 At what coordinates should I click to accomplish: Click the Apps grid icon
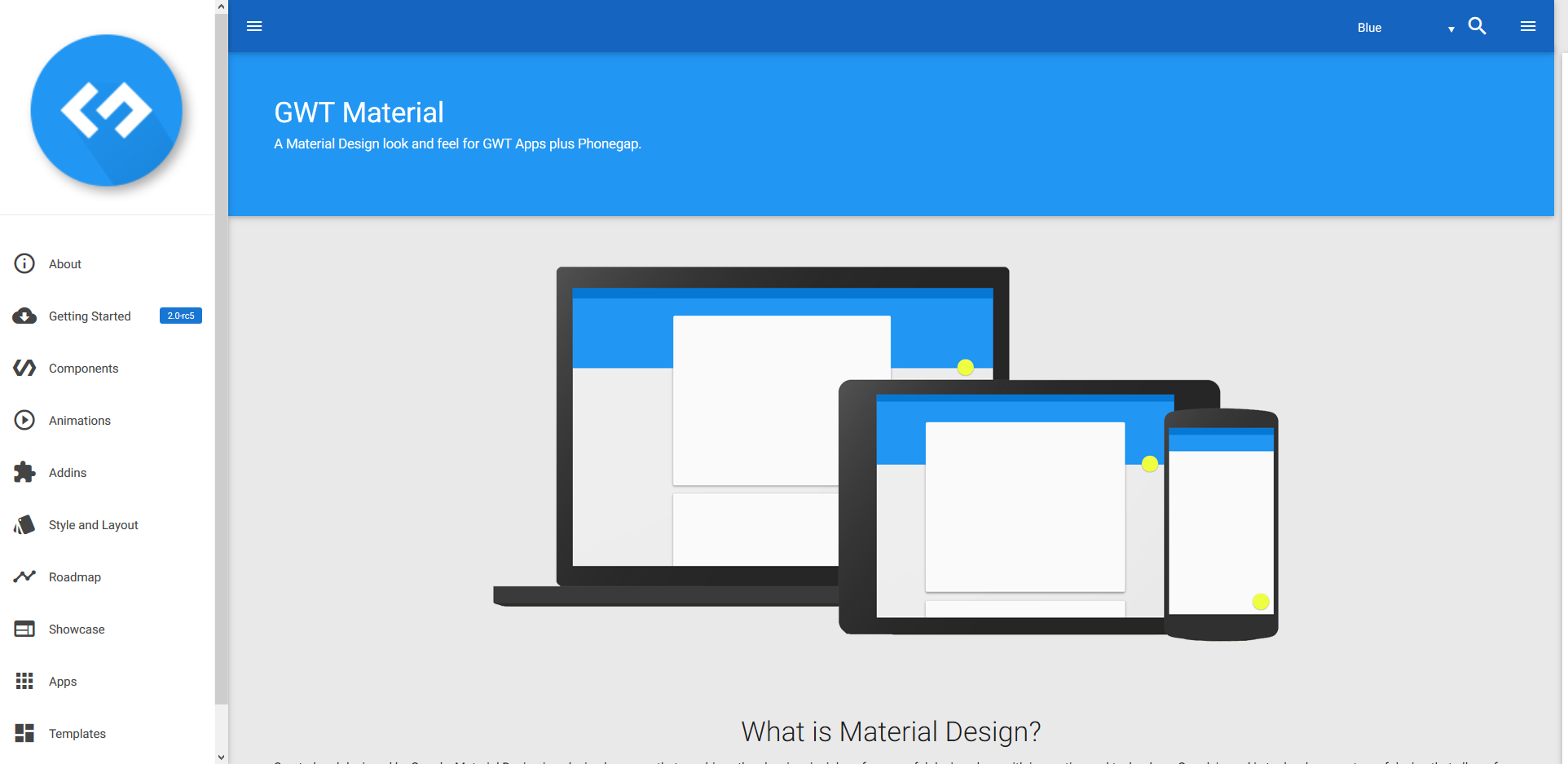point(24,681)
